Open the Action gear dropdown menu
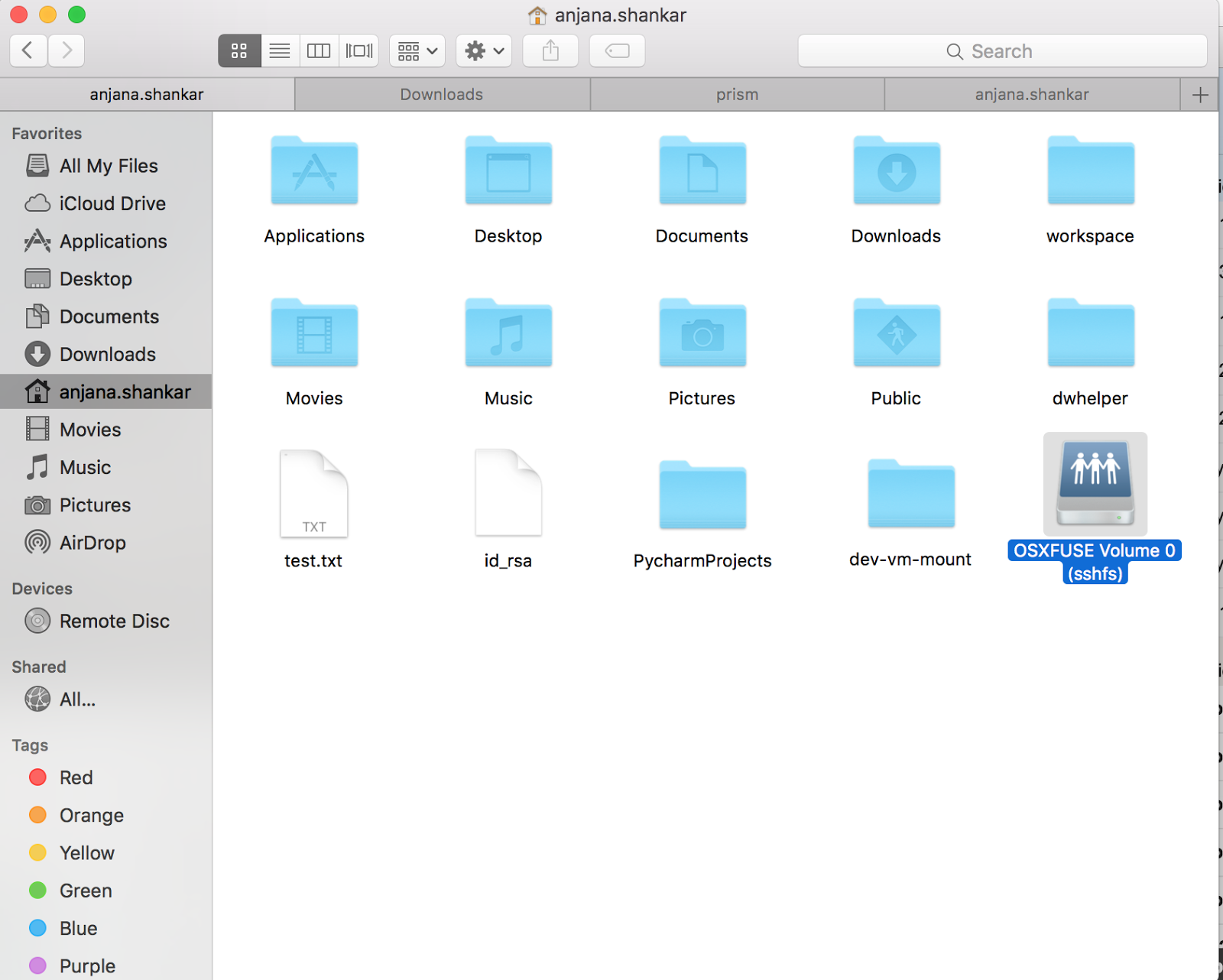 click(484, 51)
